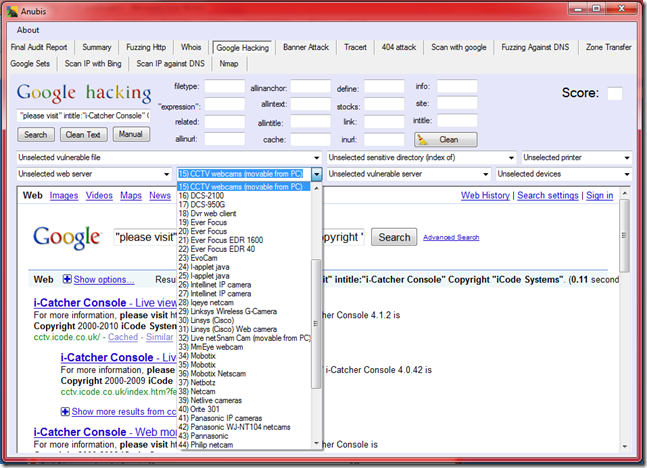Click the Google page Search button
The width and height of the screenshot is (647, 468).
click(394, 237)
